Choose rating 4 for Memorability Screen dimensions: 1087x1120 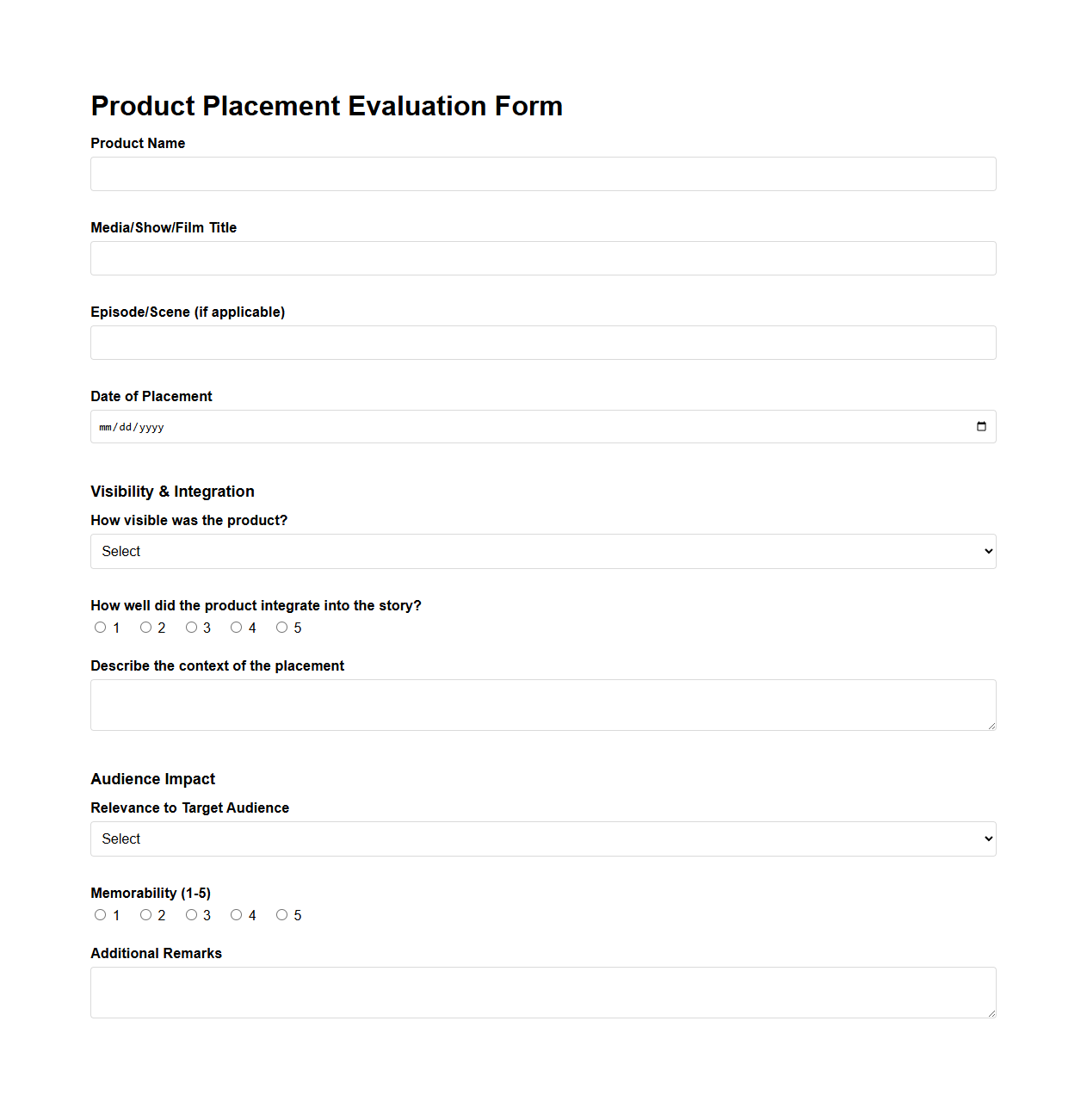point(236,914)
